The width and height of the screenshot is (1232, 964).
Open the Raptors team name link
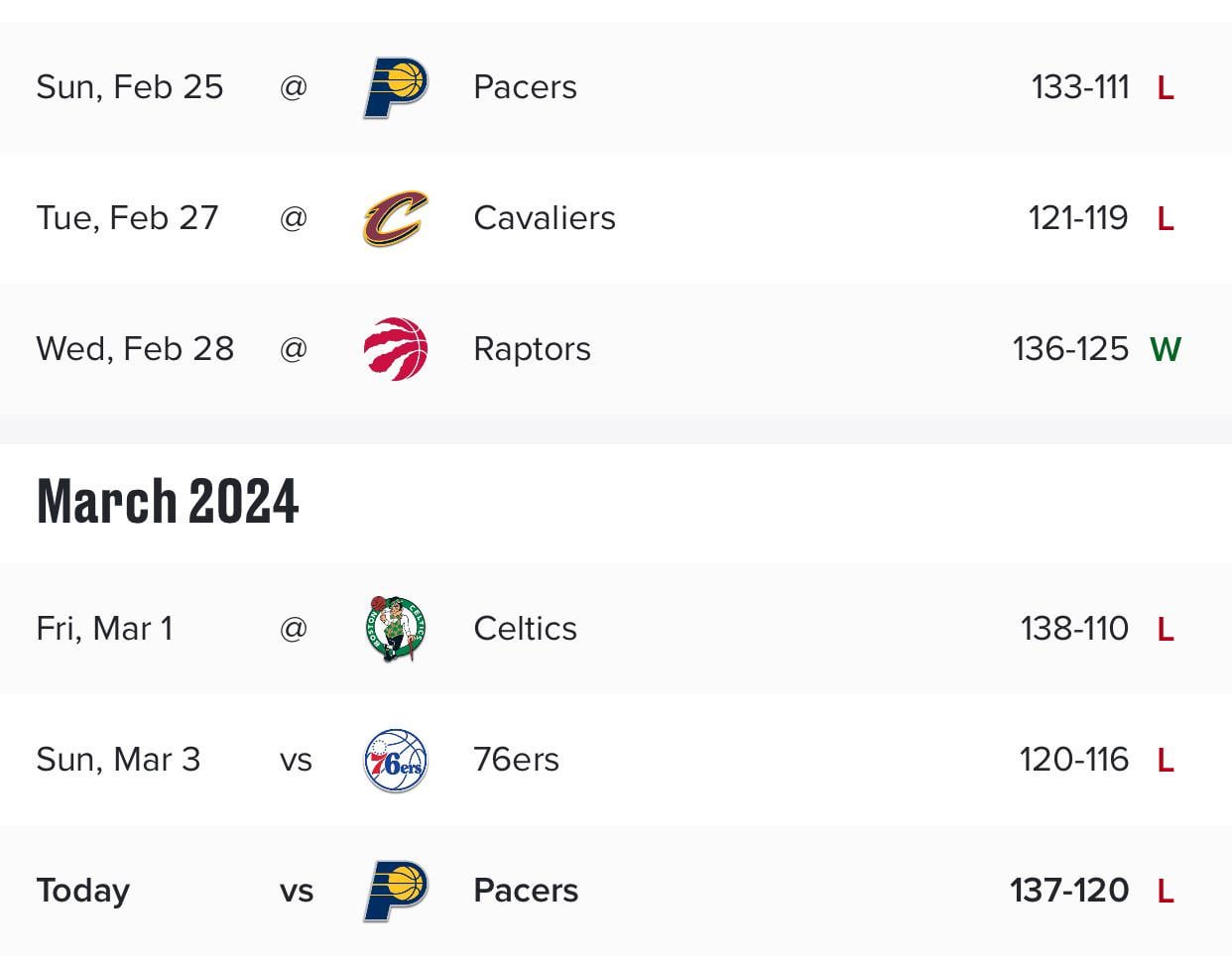[532, 349]
